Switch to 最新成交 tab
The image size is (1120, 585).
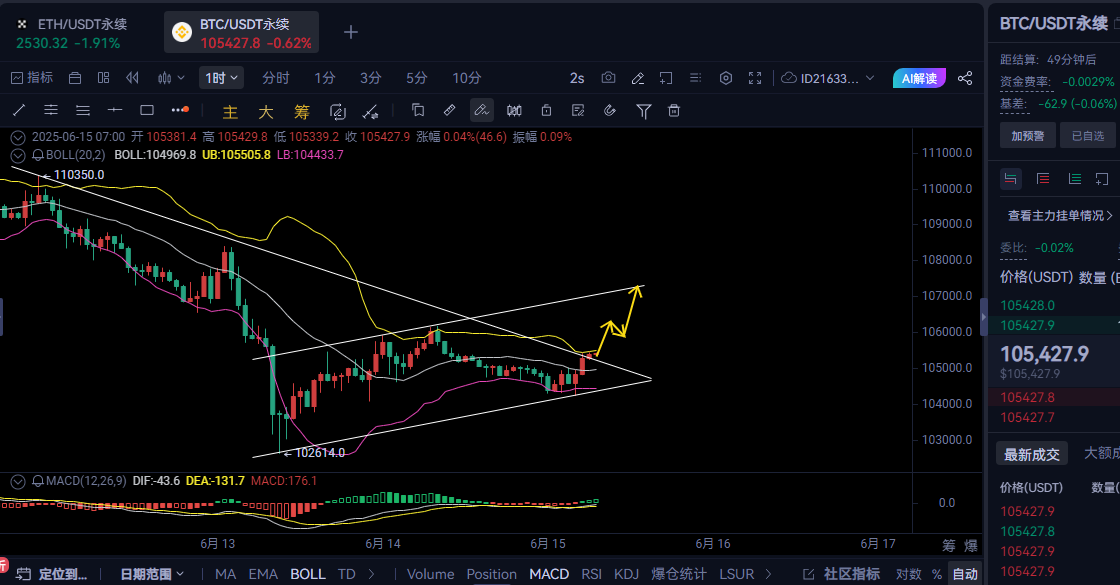click(x=1031, y=454)
